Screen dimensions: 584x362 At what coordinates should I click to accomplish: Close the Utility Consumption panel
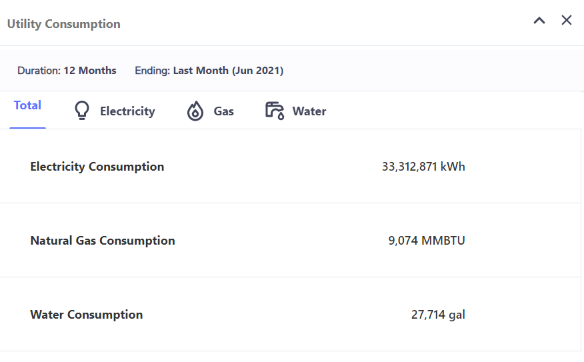(566, 20)
